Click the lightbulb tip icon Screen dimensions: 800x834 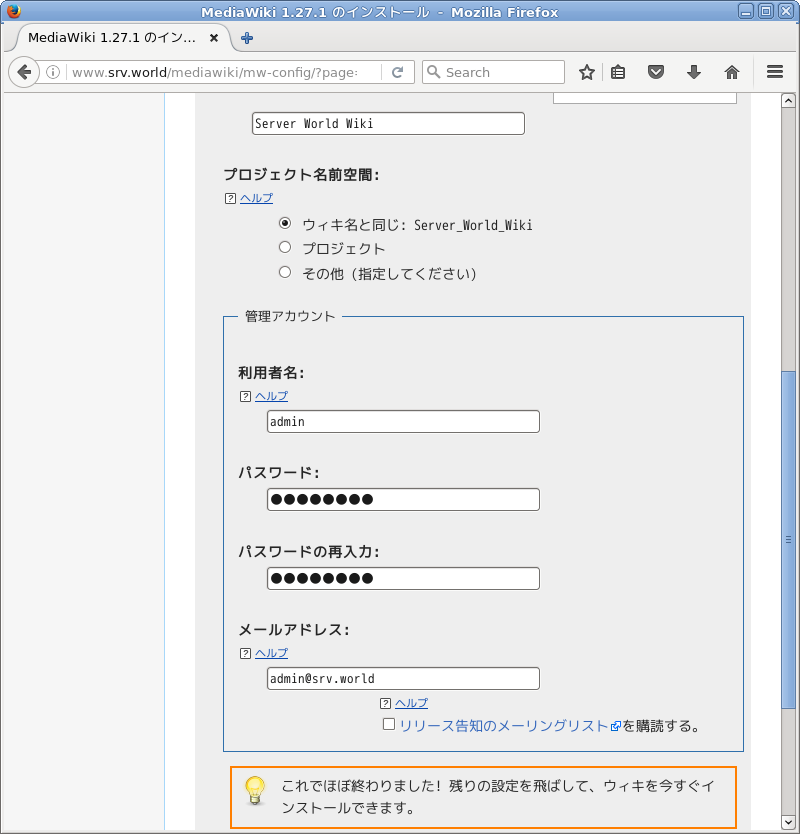(x=255, y=790)
